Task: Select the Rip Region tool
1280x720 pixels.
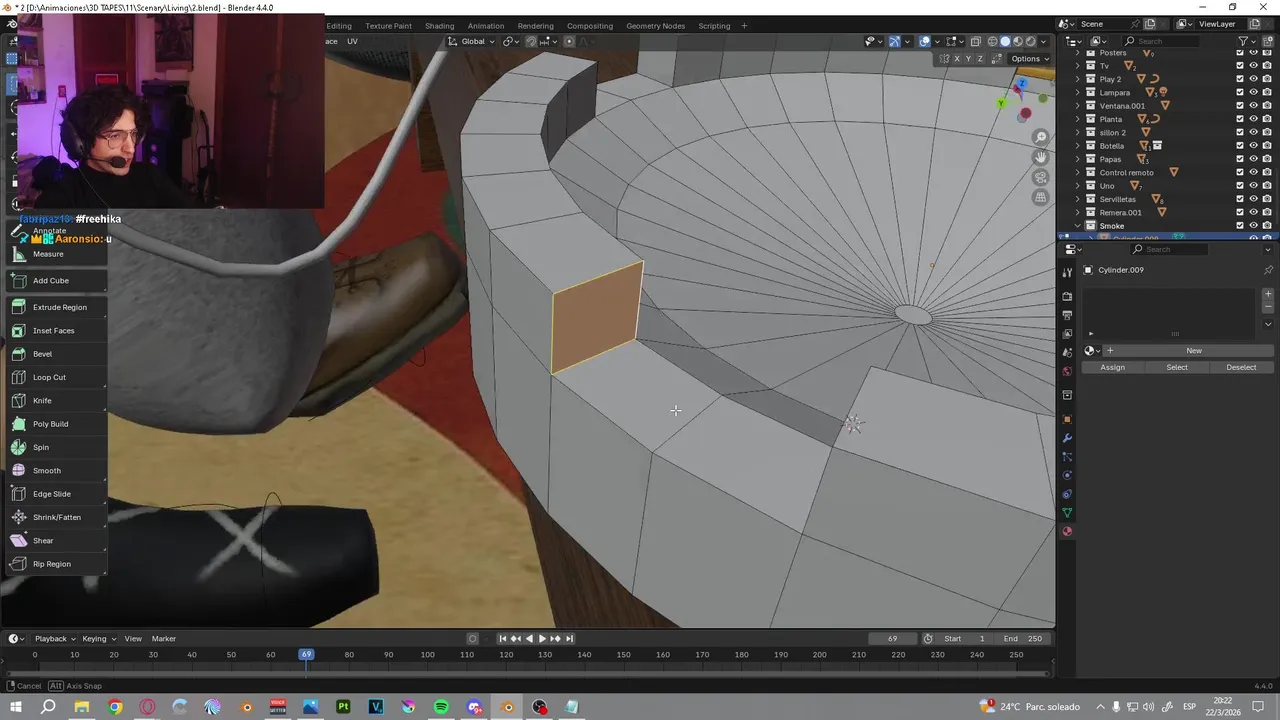Action: (56, 564)
